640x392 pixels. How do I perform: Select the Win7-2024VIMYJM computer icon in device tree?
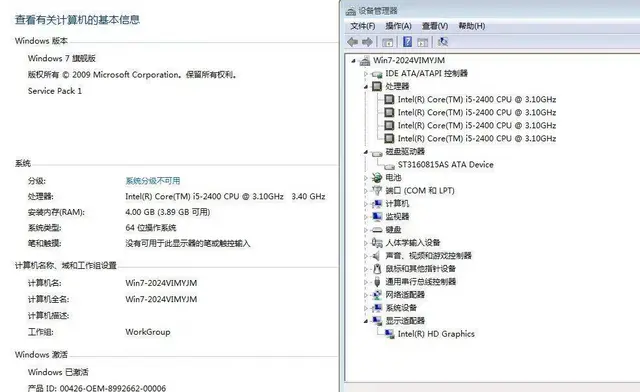coord(364,61)
